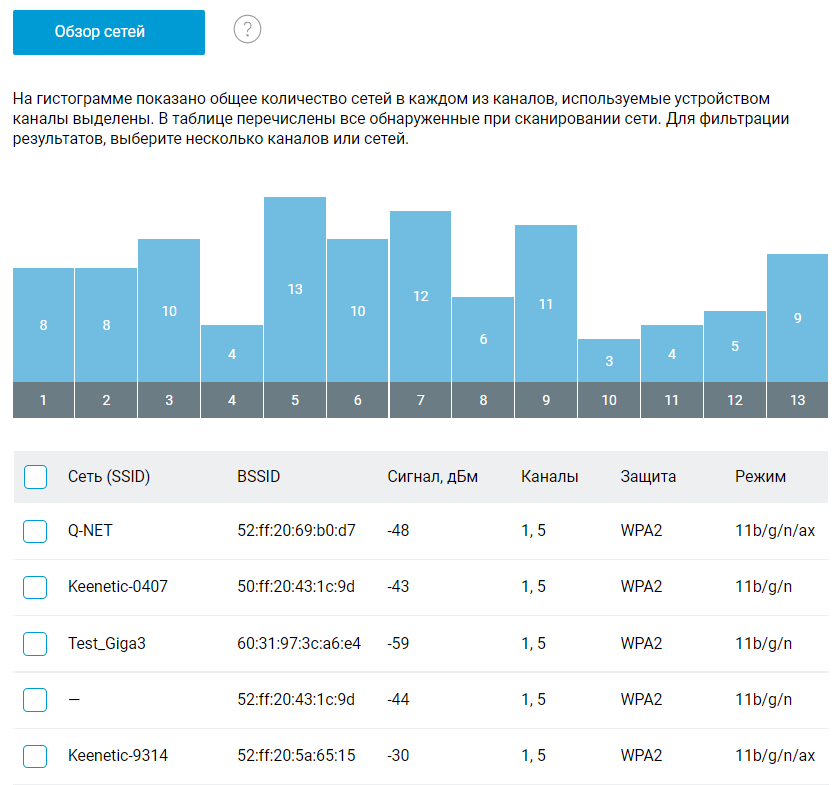Toggle the select-all checkbox in table header
This screenshot has width=840, height=785.
click(36, 477)
